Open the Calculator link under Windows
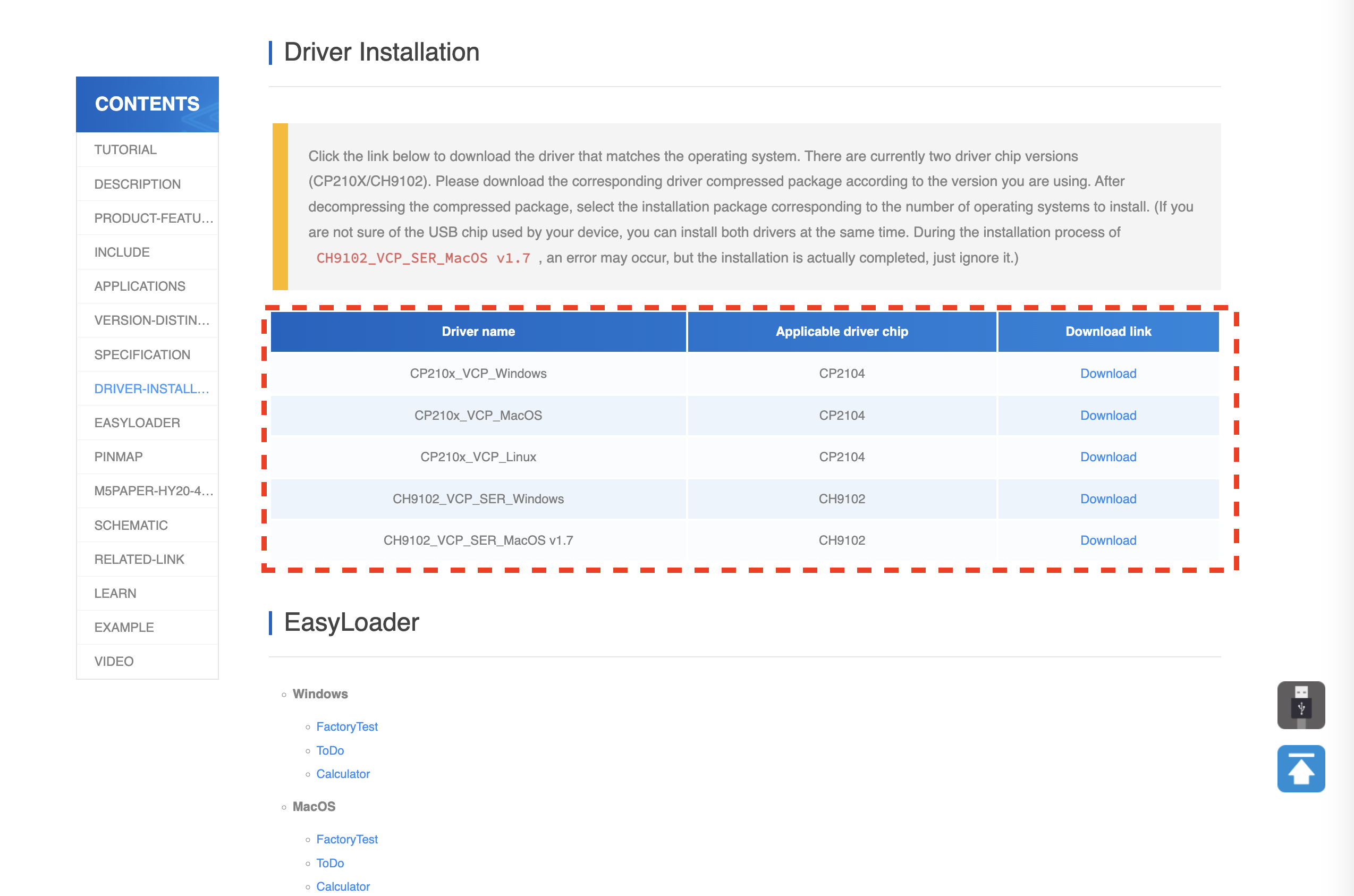Image resolution: width=1354 pixels, height=896 pixels. (x=343, y=774)
